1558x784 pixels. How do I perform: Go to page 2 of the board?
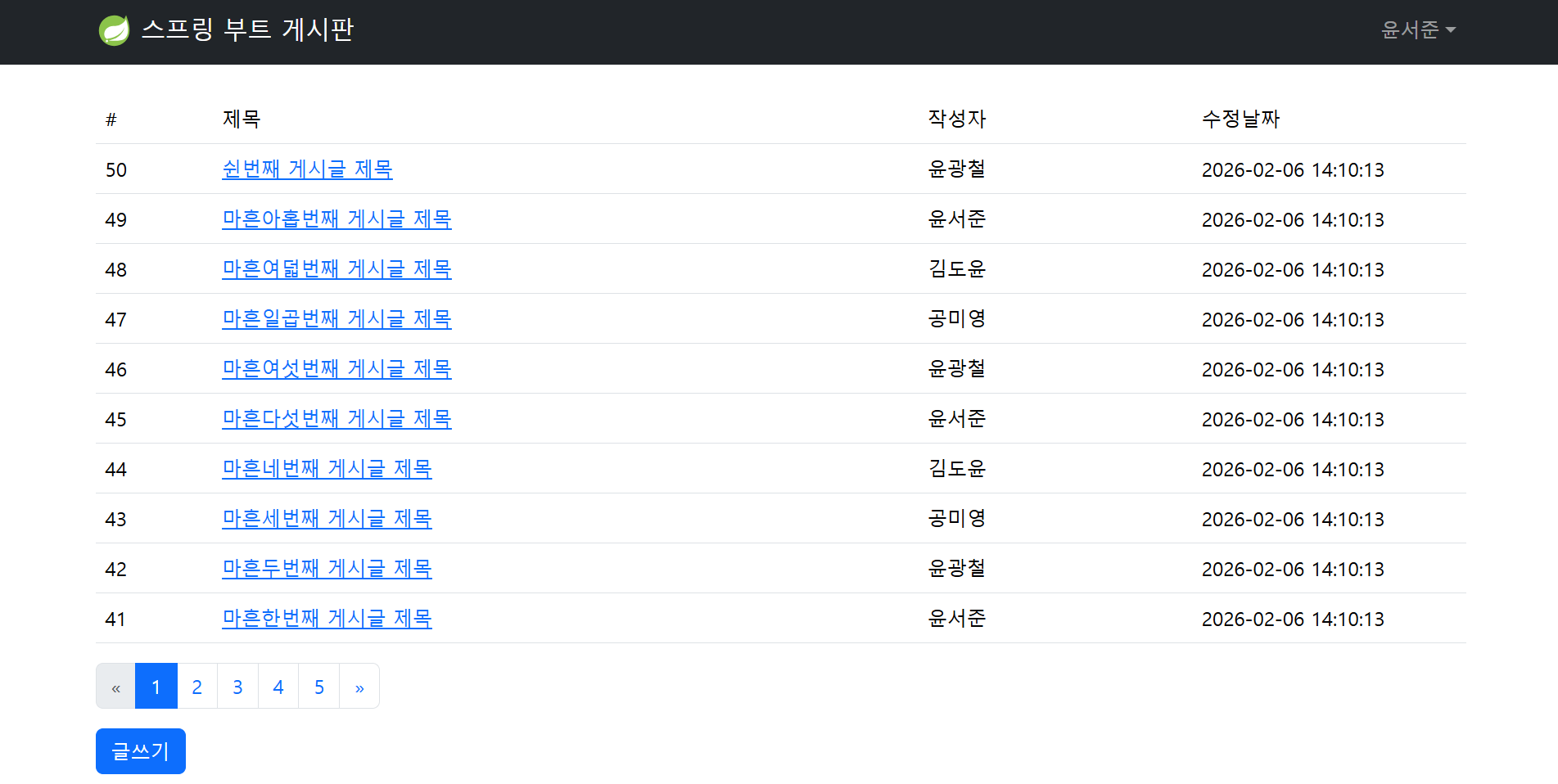pyautogui.click(x=197, y=687)
